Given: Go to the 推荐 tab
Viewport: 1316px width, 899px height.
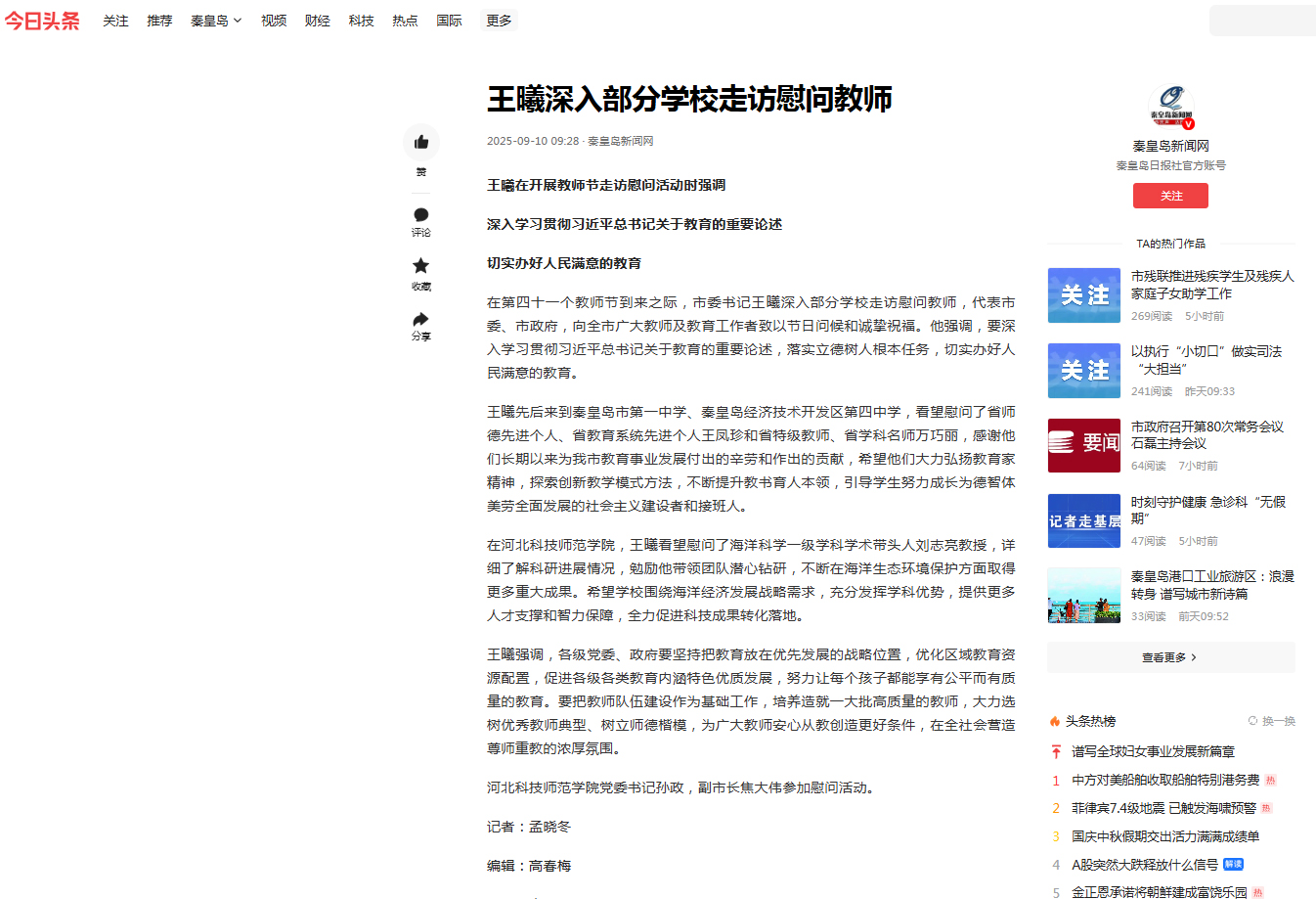Looking at the screenshot, I should pos(159,21).
